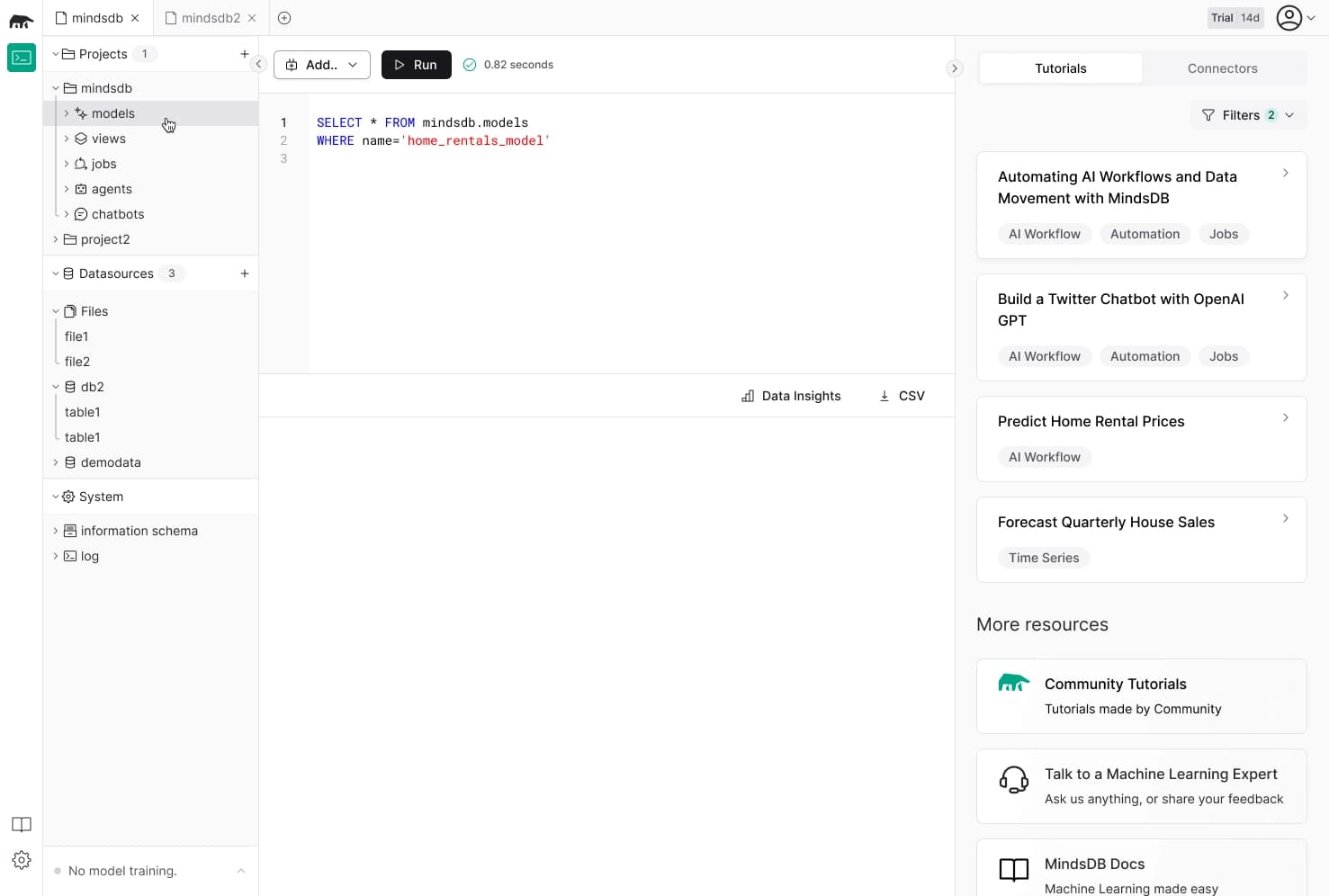Click the demodata database icon
Screen dimensions: 1329x896
[x=70, y=462]
